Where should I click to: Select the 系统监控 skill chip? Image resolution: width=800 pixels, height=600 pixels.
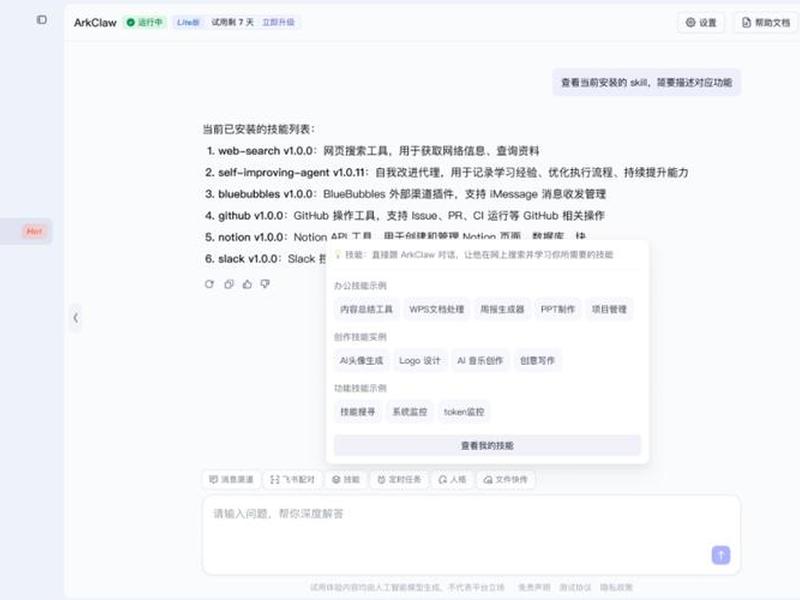coord(410,412)
